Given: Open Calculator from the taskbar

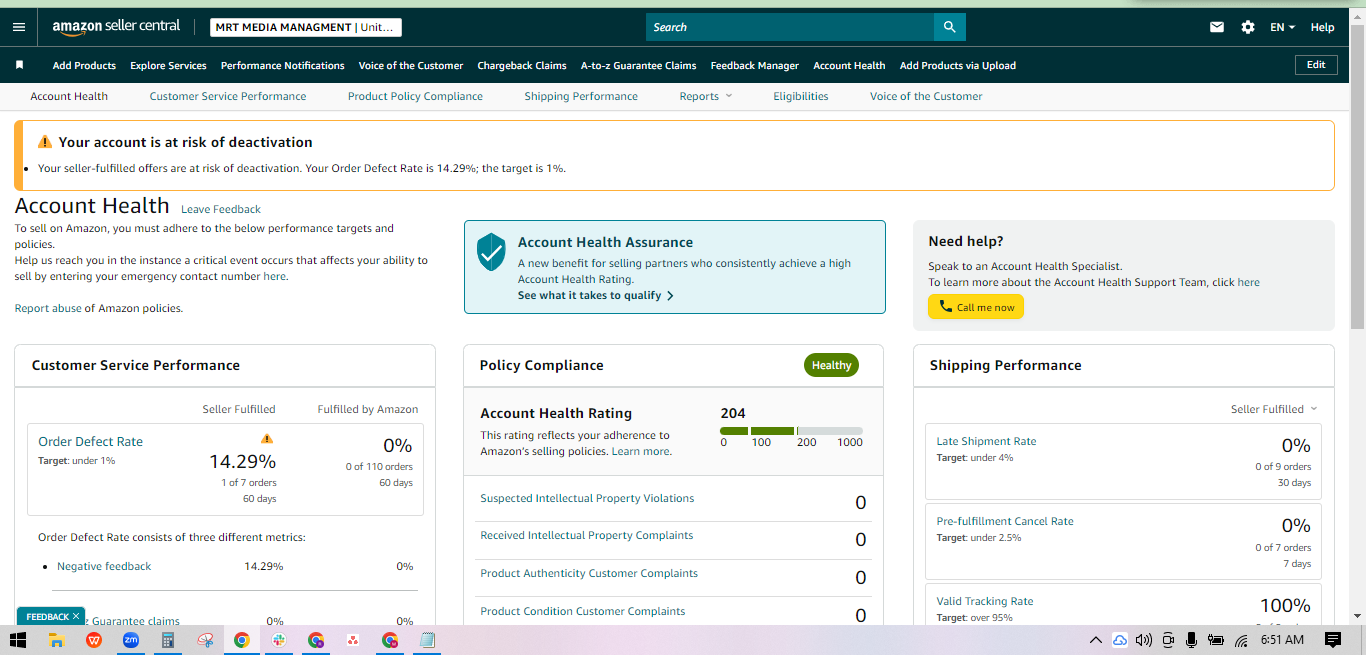Looking at the screenshot, I should (x=168, y=640).
